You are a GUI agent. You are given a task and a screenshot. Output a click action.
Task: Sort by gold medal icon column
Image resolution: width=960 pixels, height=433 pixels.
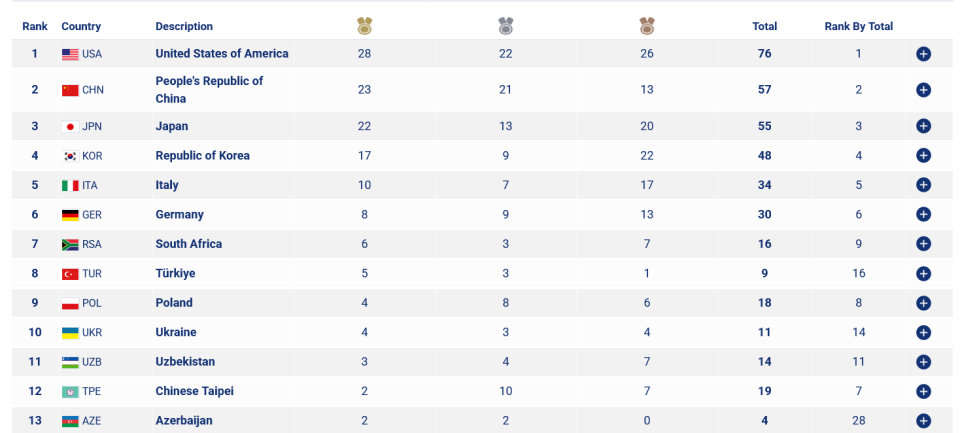365,26
